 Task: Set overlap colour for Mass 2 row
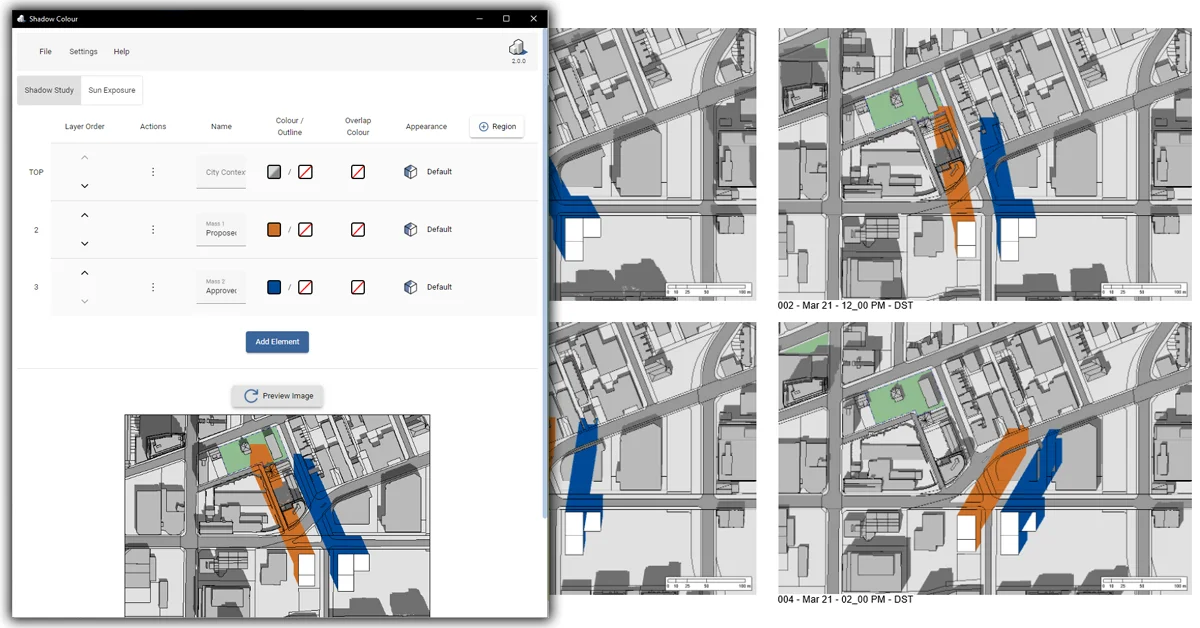358,287
